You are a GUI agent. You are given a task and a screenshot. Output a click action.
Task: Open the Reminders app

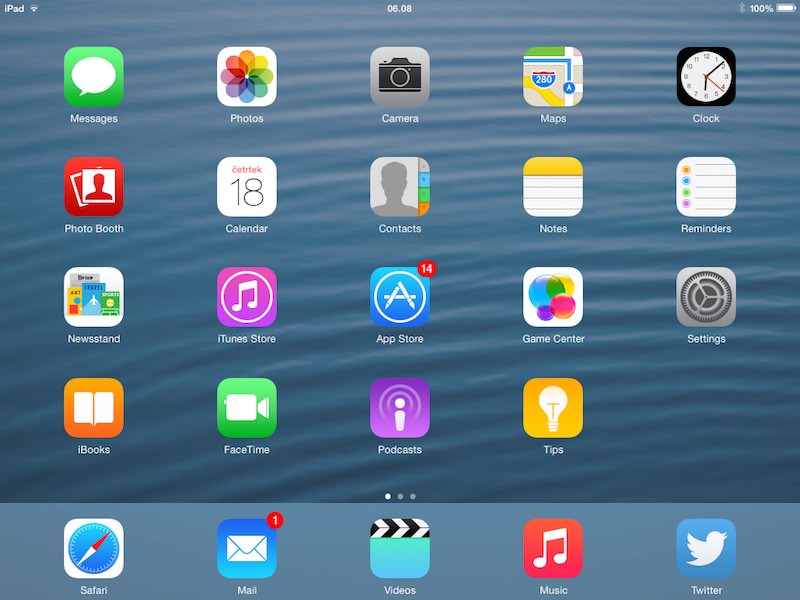706,187
